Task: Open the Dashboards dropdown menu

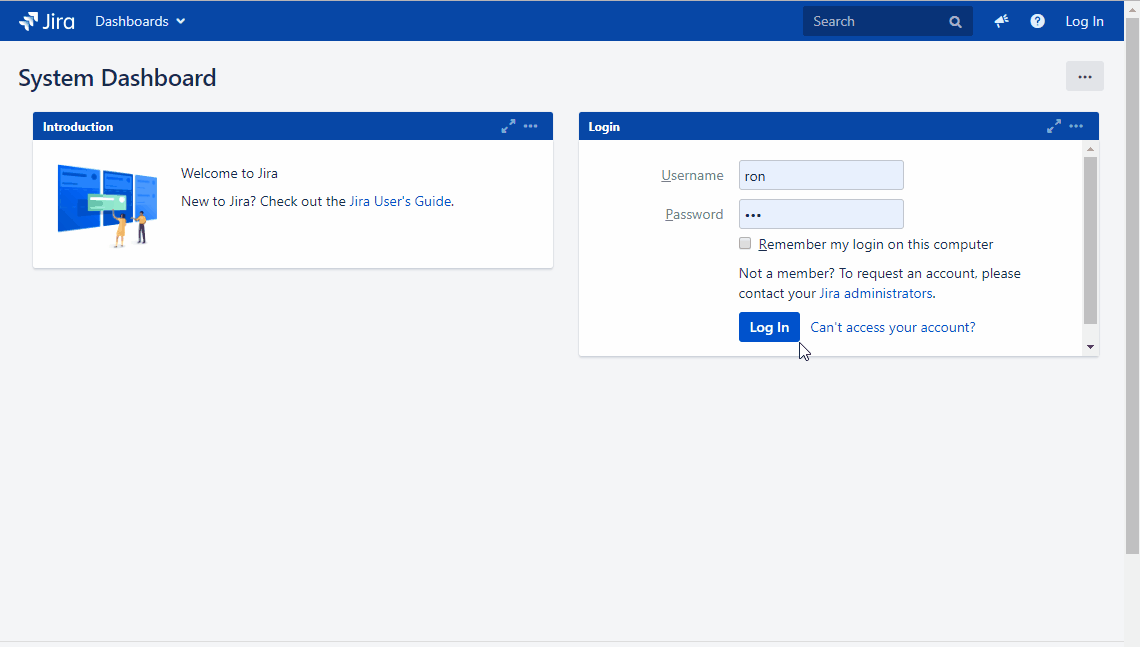Action: coord(139,20)
